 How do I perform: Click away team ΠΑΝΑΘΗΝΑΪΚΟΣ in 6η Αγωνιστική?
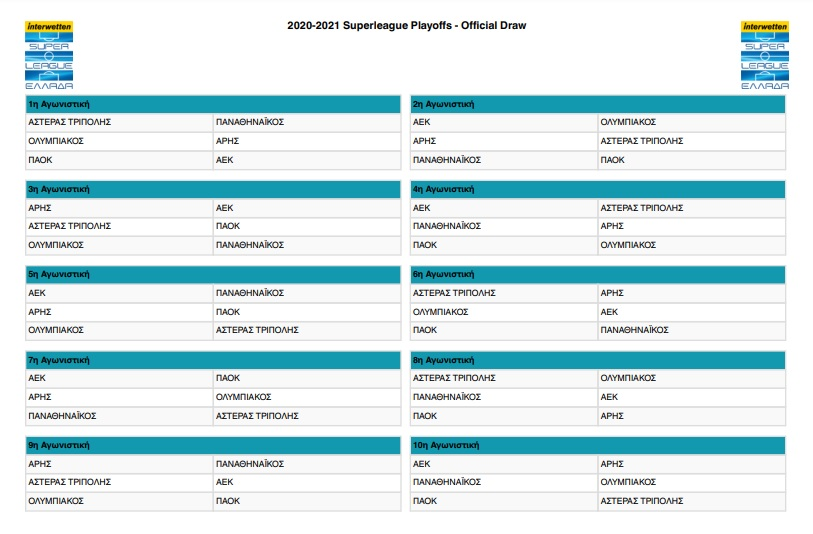[634, 330]
